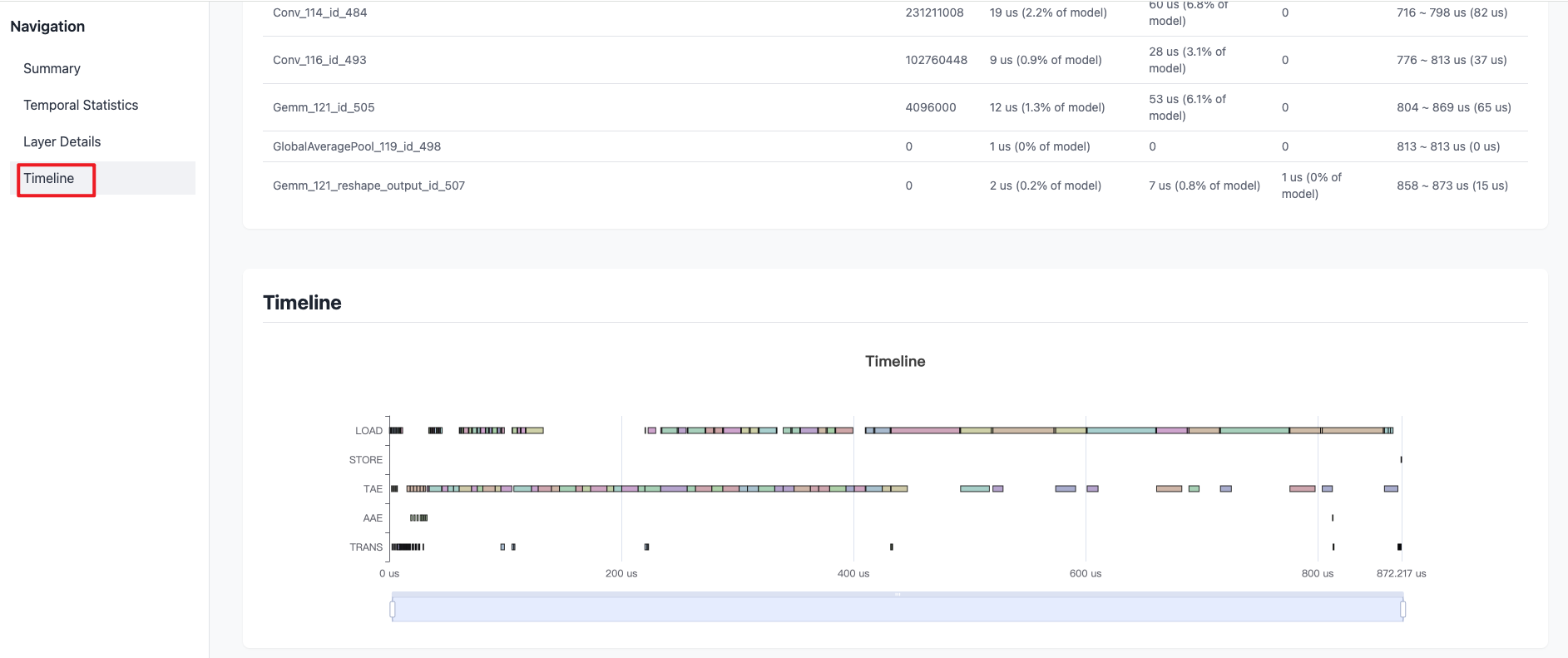The width and height of the screenshot is (1568, 658).
Task: Click the GlobalAveragePool_119_id_498 row name
Action: tap(357, 146)
